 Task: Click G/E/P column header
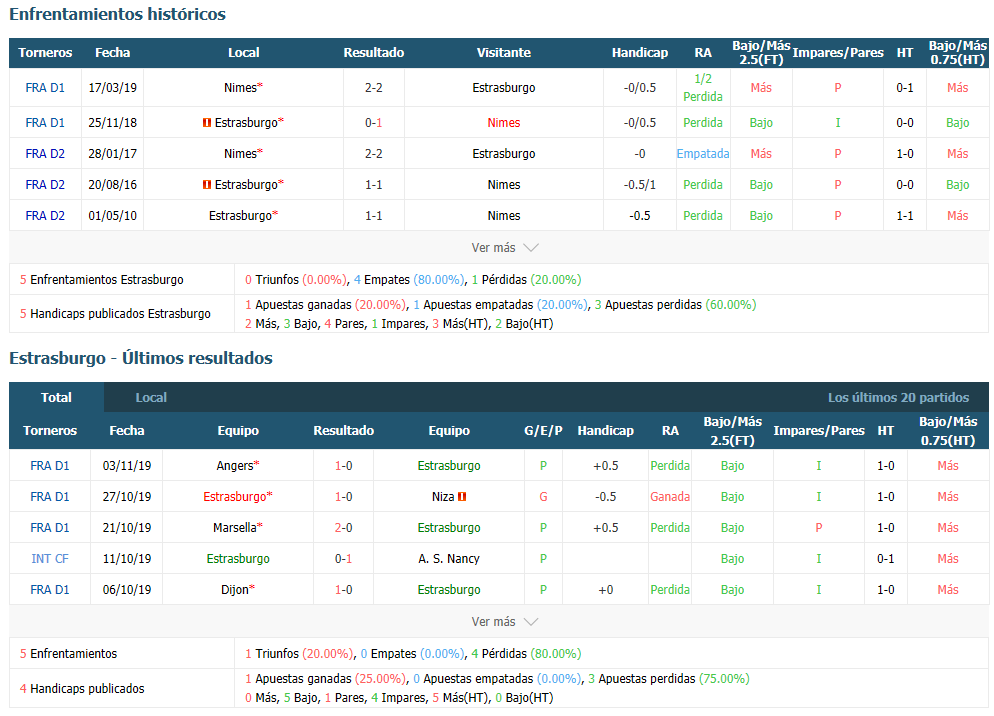(x=543, y=431)
